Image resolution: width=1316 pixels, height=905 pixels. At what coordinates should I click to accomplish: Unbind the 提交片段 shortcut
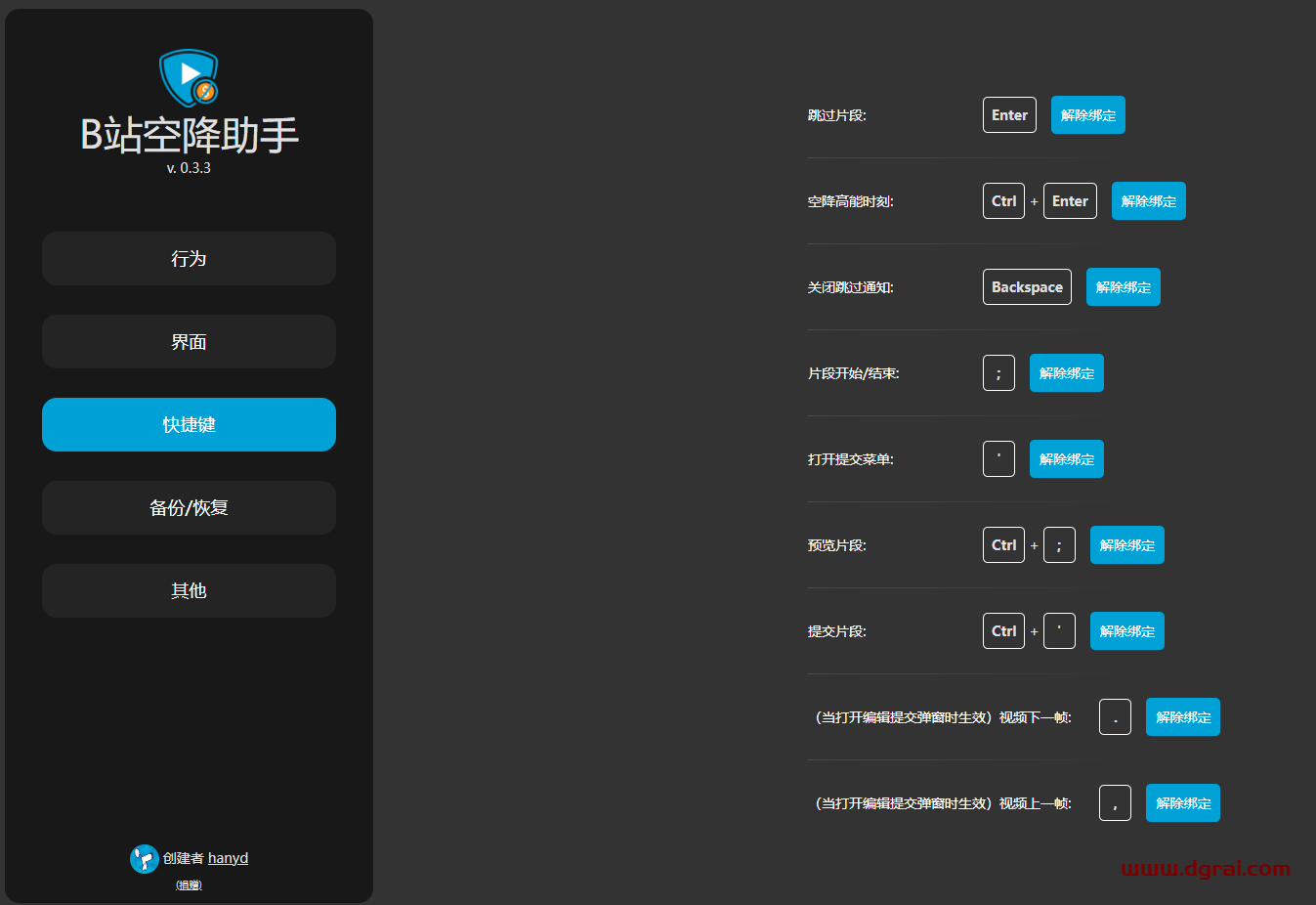click(x=1127, y=631)
